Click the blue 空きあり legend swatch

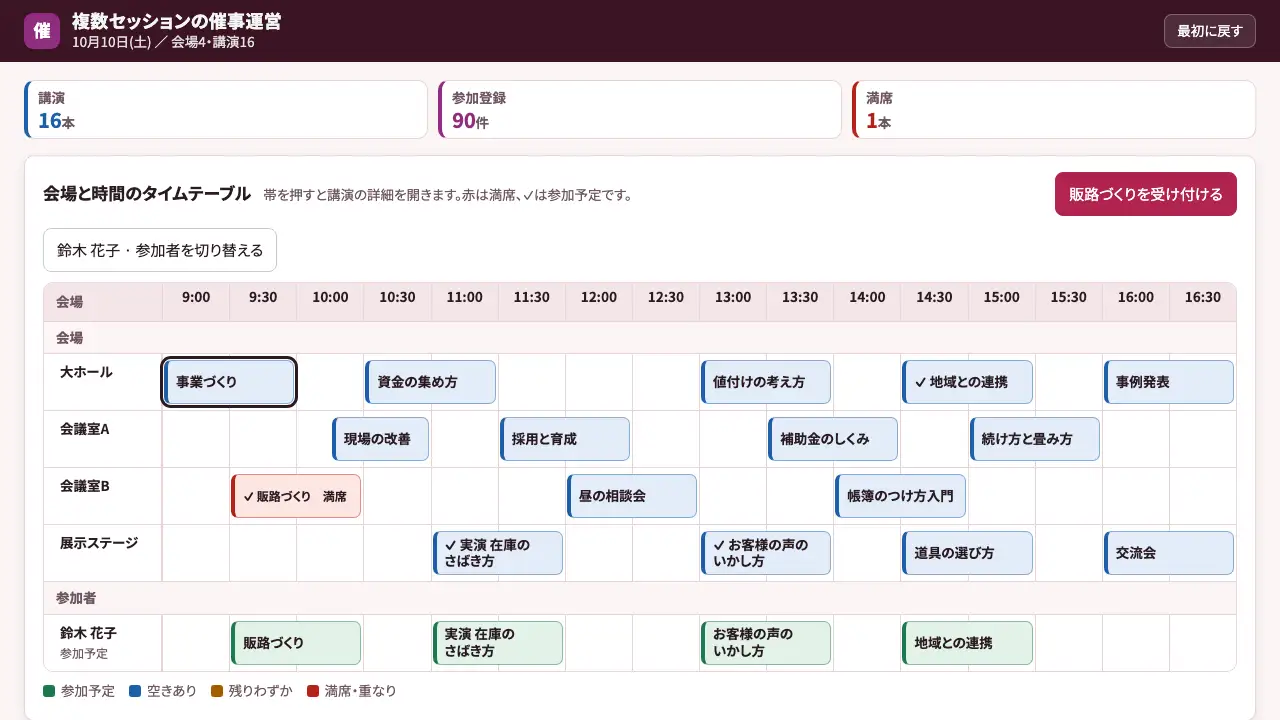coord(135,691)
